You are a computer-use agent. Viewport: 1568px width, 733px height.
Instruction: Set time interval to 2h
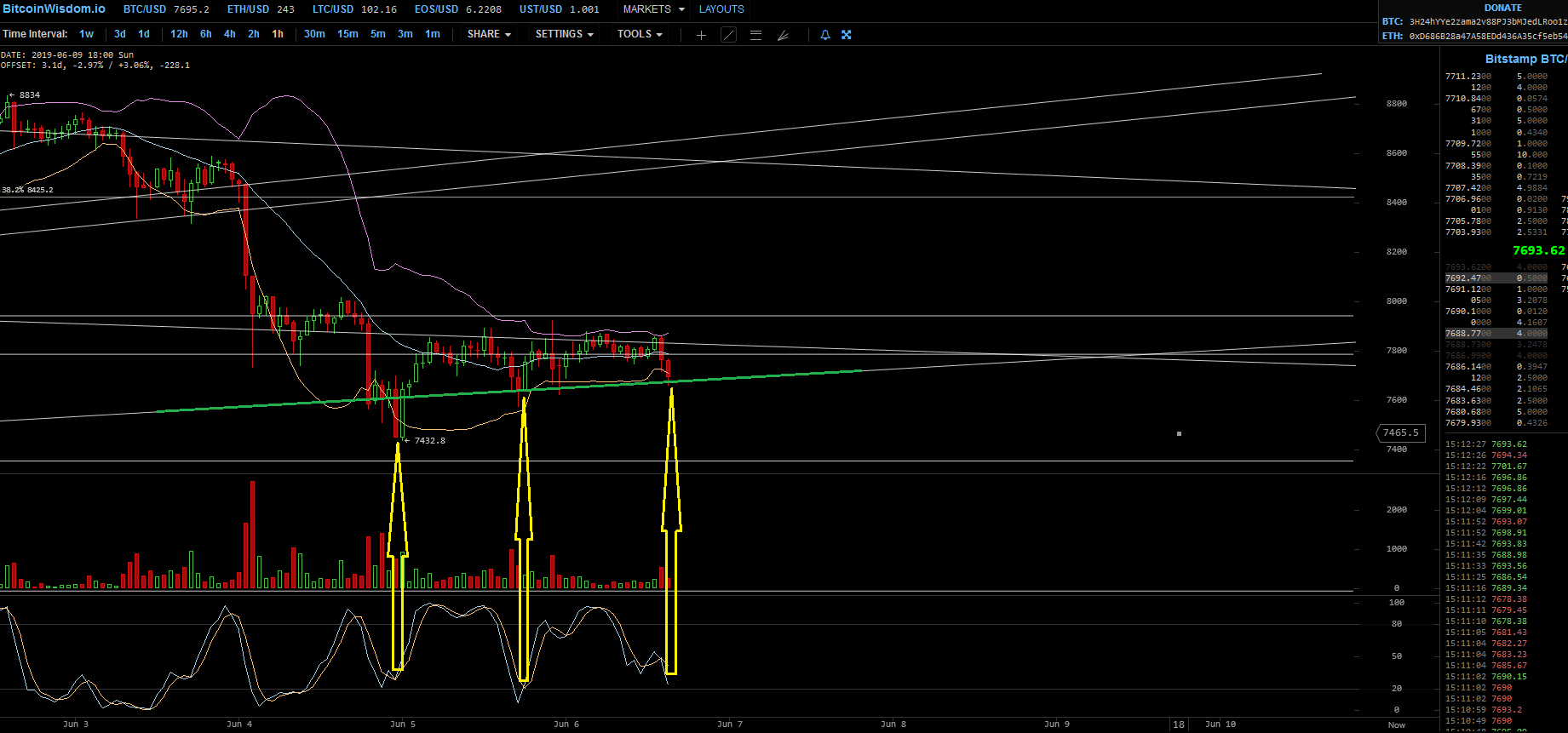(254, 34)
